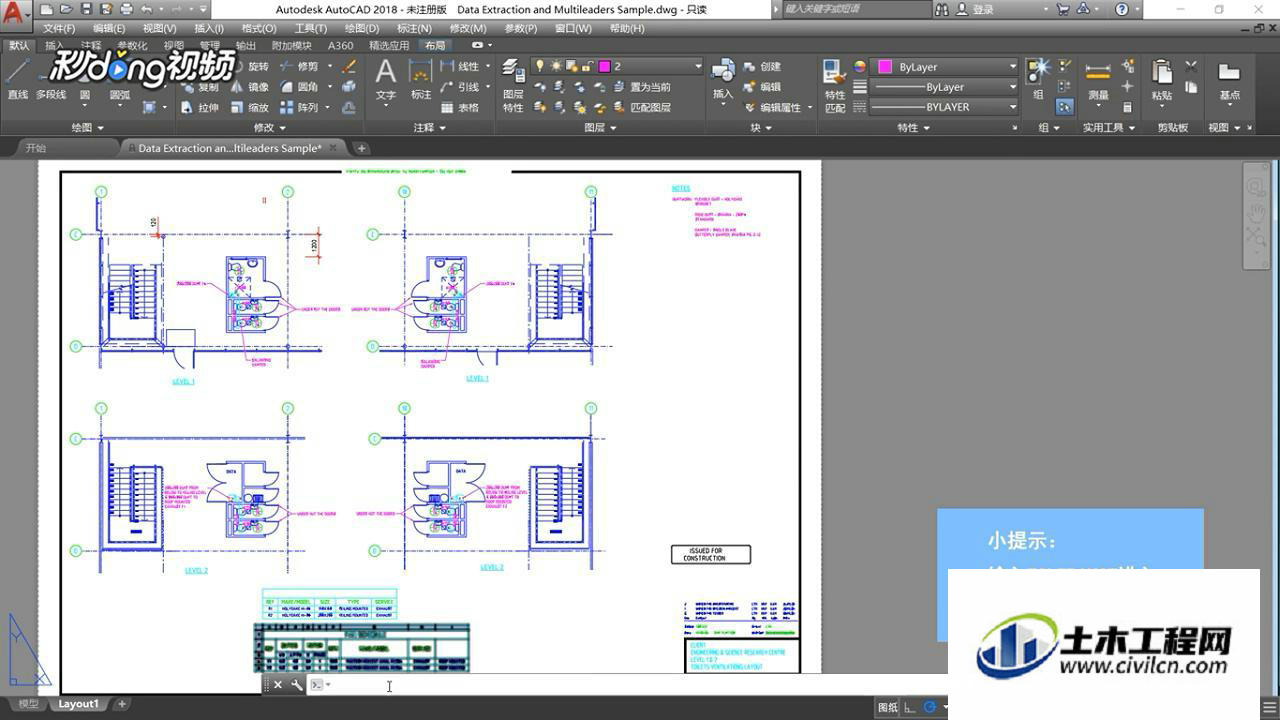
Task: Expand the Utilities (实用工具) panel
Action: [x=1109, y=128]
